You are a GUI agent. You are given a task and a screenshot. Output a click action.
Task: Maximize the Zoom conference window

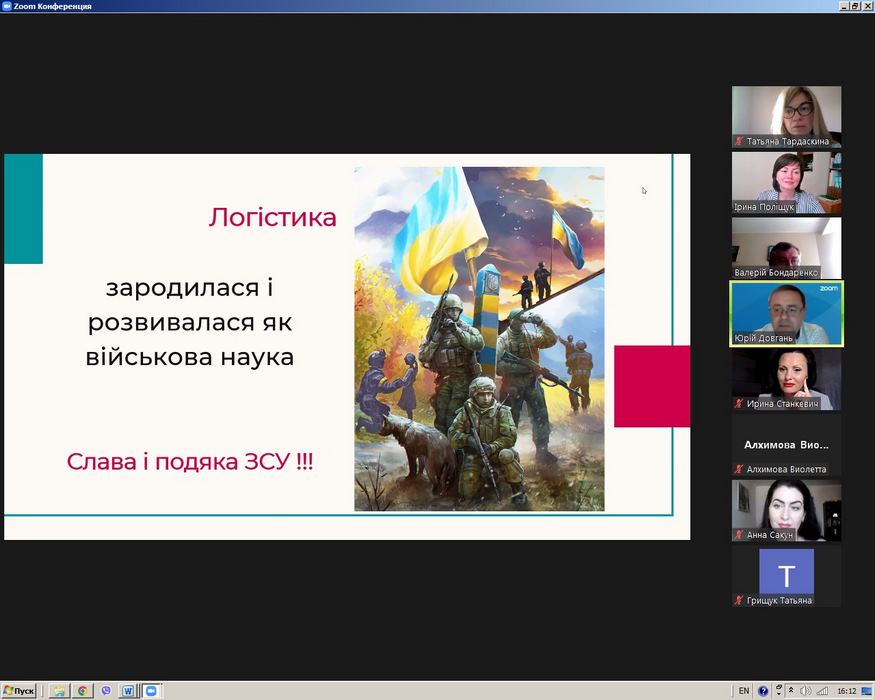click(x=854, y=6)
